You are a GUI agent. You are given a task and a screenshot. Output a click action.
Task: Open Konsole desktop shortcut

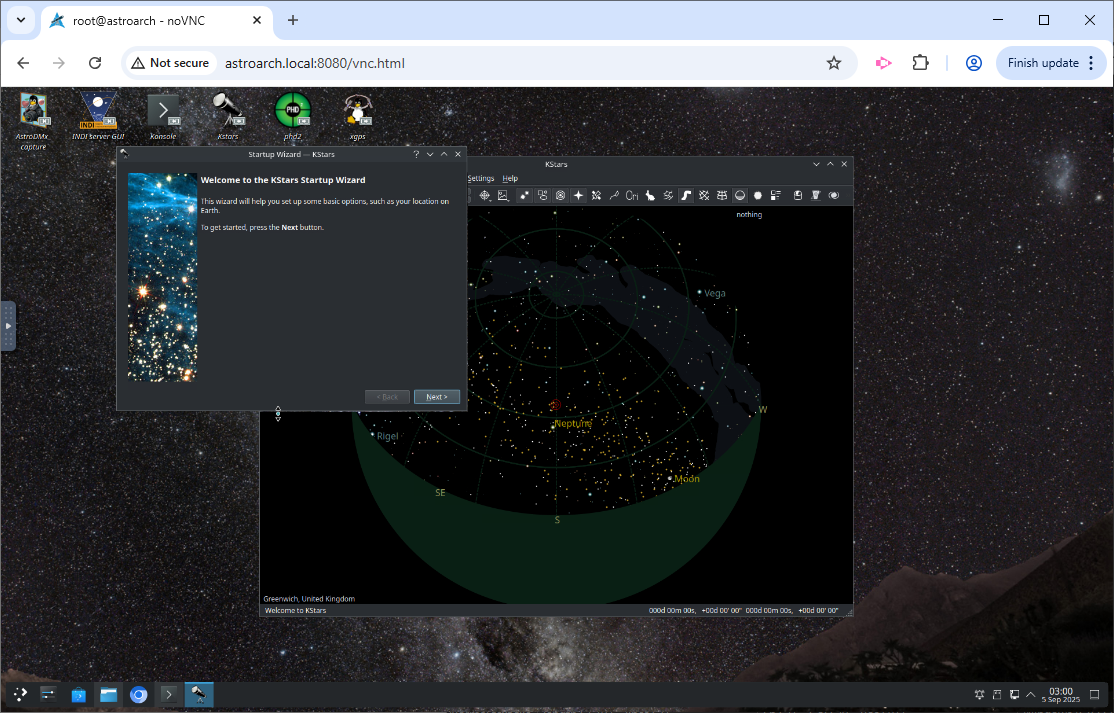(163, 116)
